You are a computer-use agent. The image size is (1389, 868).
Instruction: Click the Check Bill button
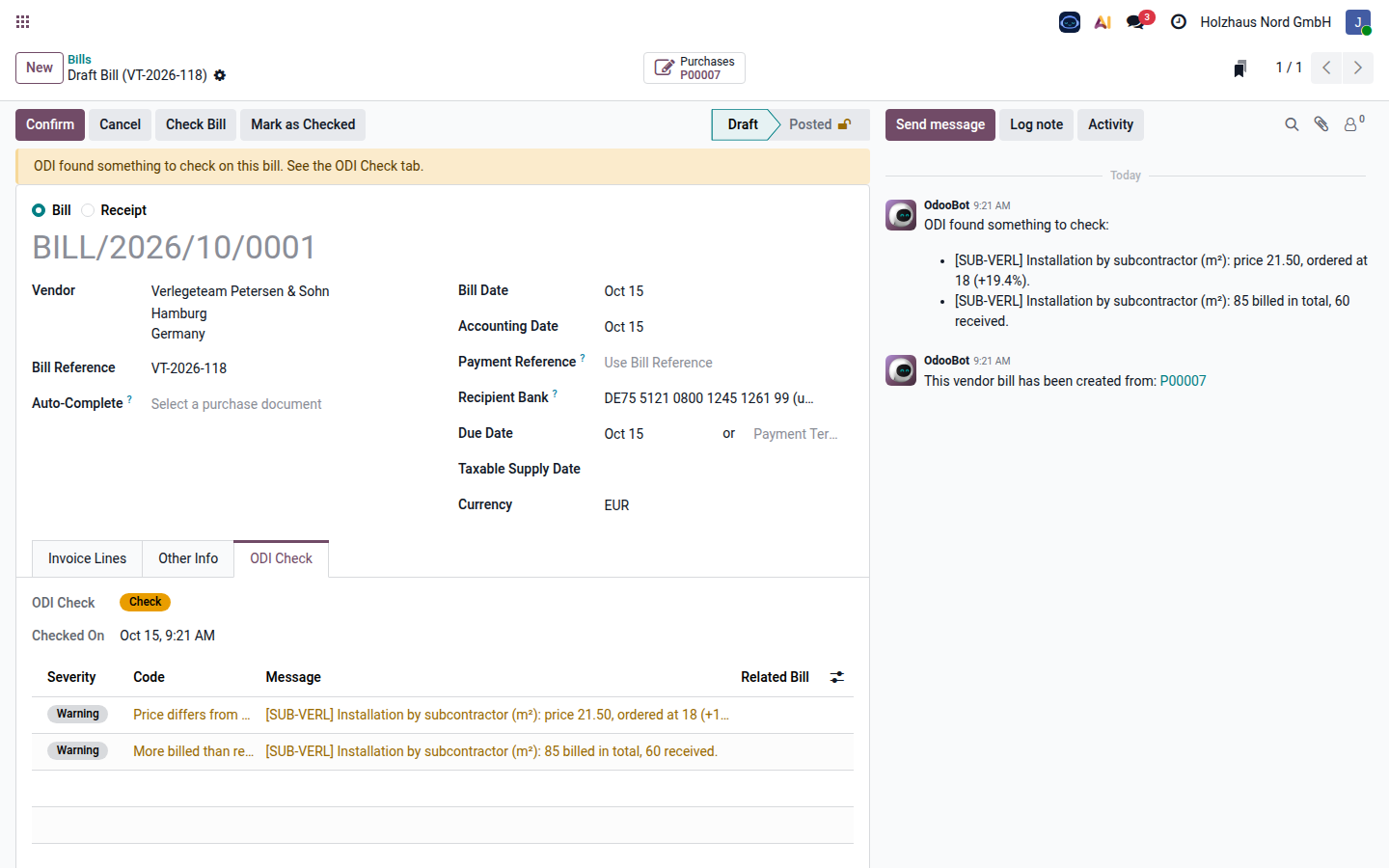[x=196, y=124]
